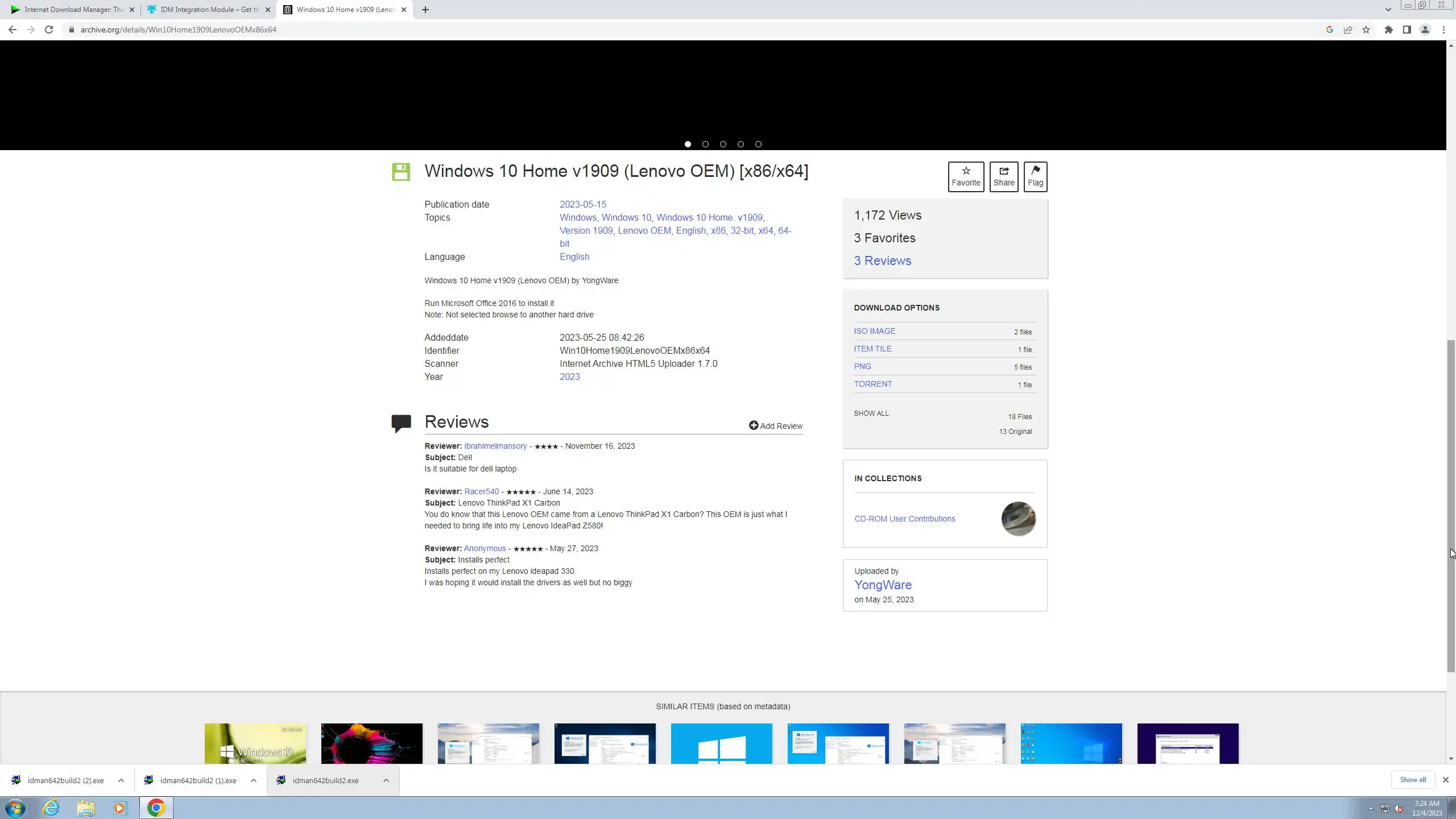Click the Add Review plus icon

click(x=754, y=425)
